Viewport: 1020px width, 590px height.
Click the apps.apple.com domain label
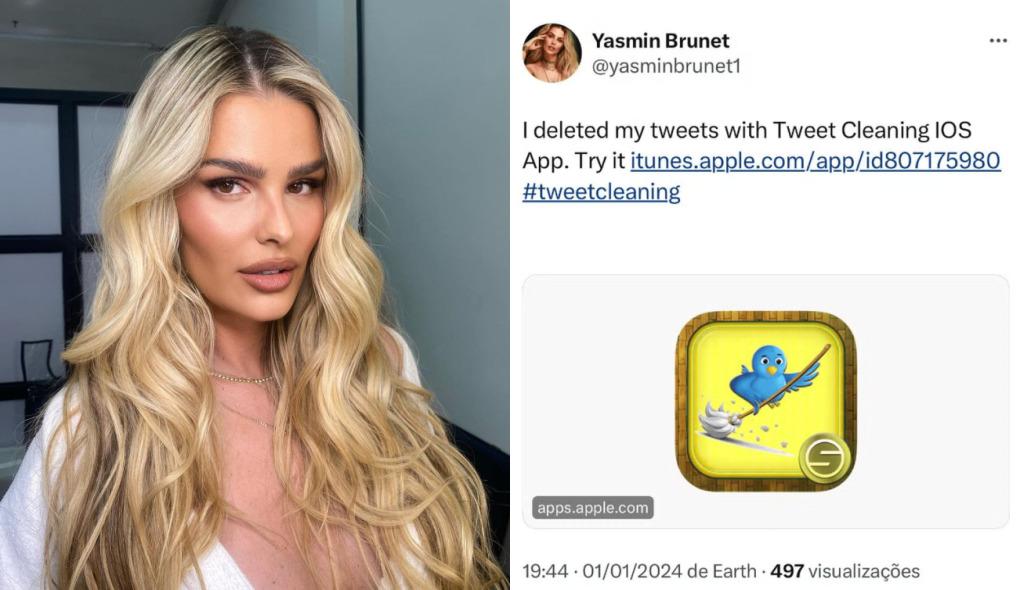click(x=593, y=507)
